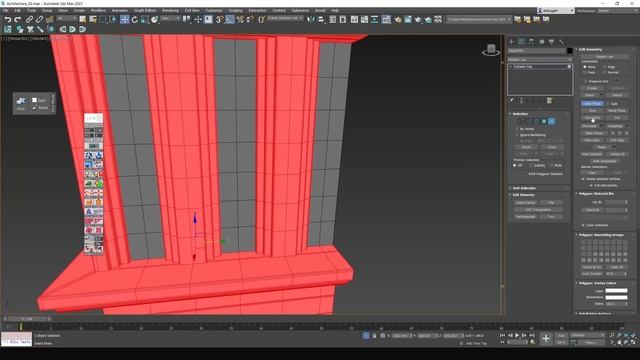Open the File menu
This screenshot has width=640, height=360.
tap(6, 11)
